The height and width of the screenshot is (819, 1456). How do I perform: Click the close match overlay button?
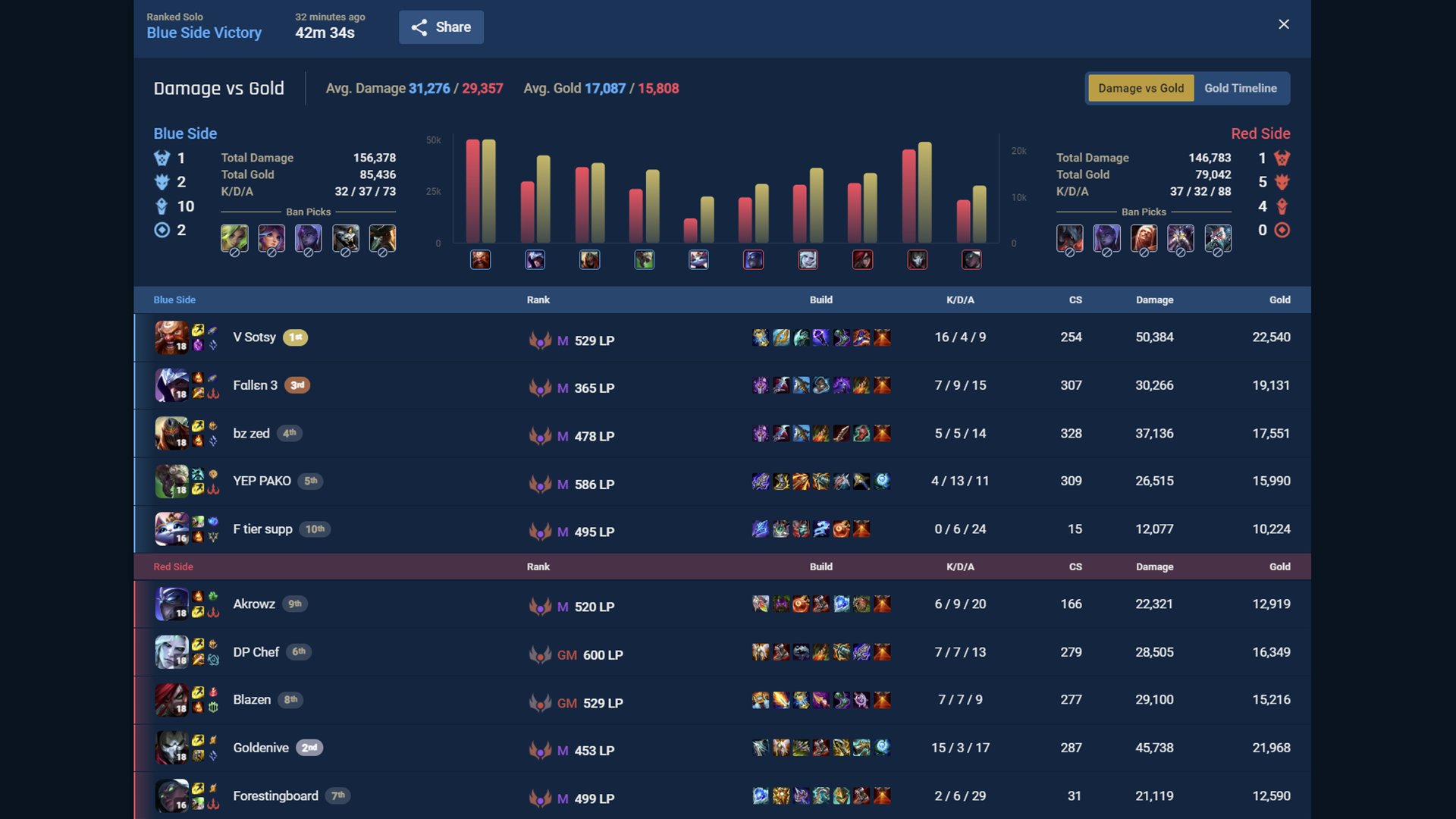pos(1284,24)
